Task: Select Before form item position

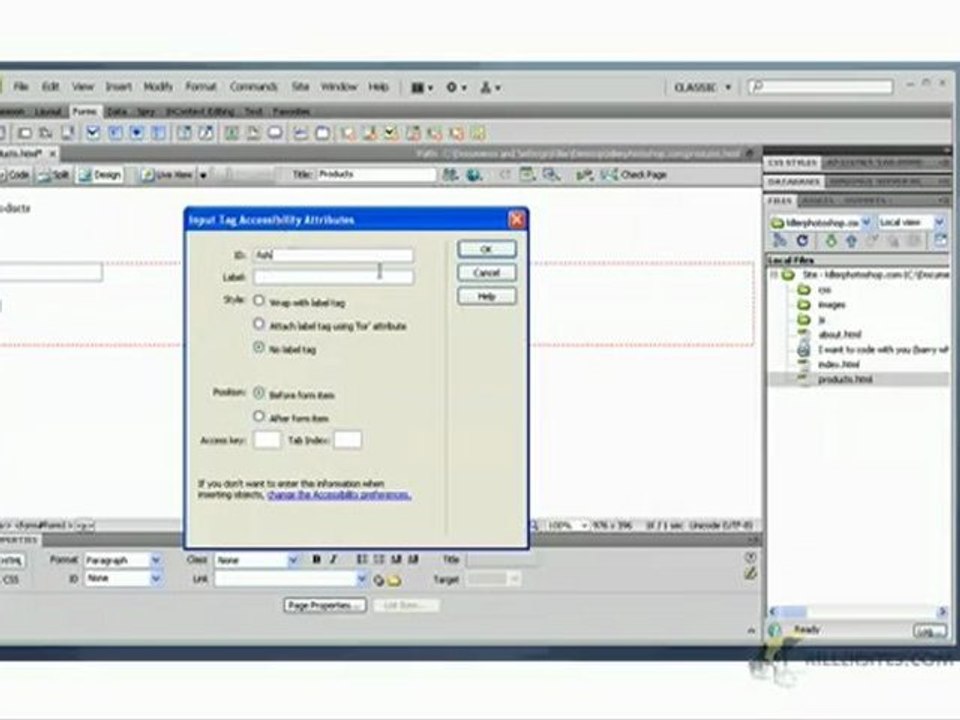Action: (x=259, y=393)
